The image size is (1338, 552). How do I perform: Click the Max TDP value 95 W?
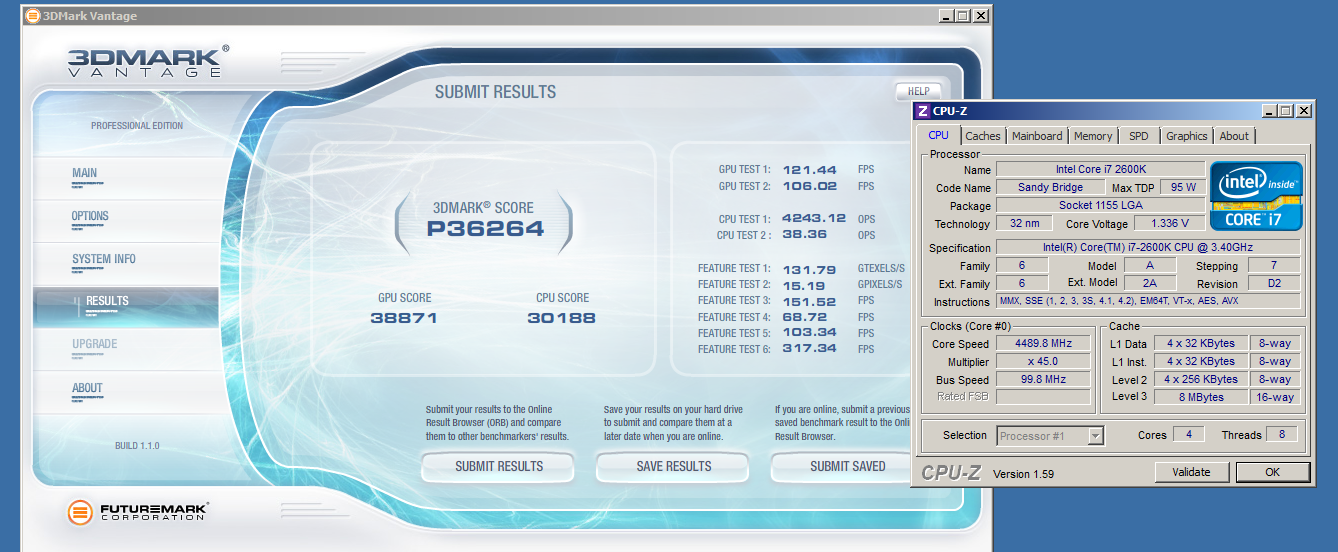tap(1183, 188)
